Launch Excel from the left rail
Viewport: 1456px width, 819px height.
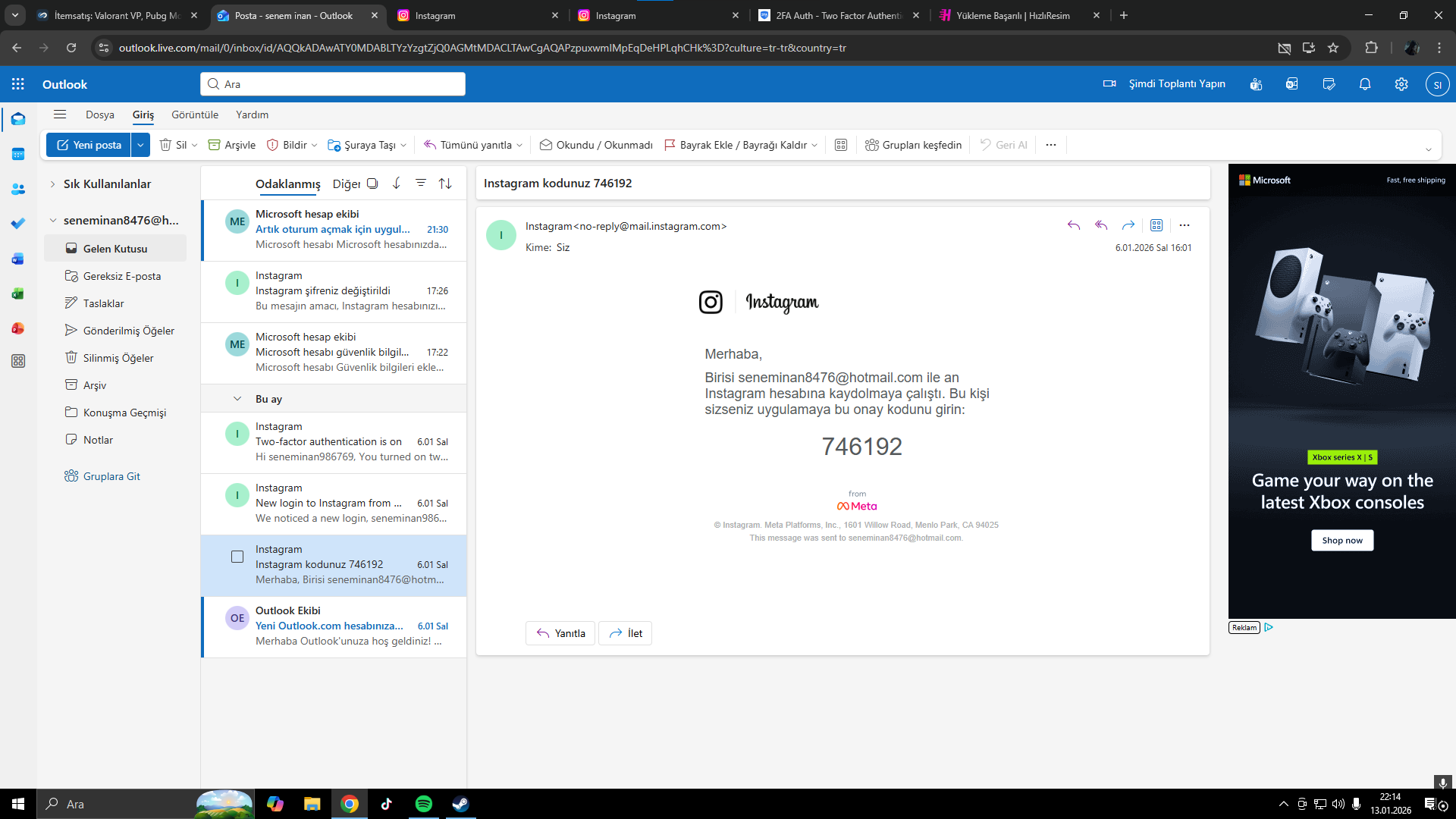[x=18, y=293]
